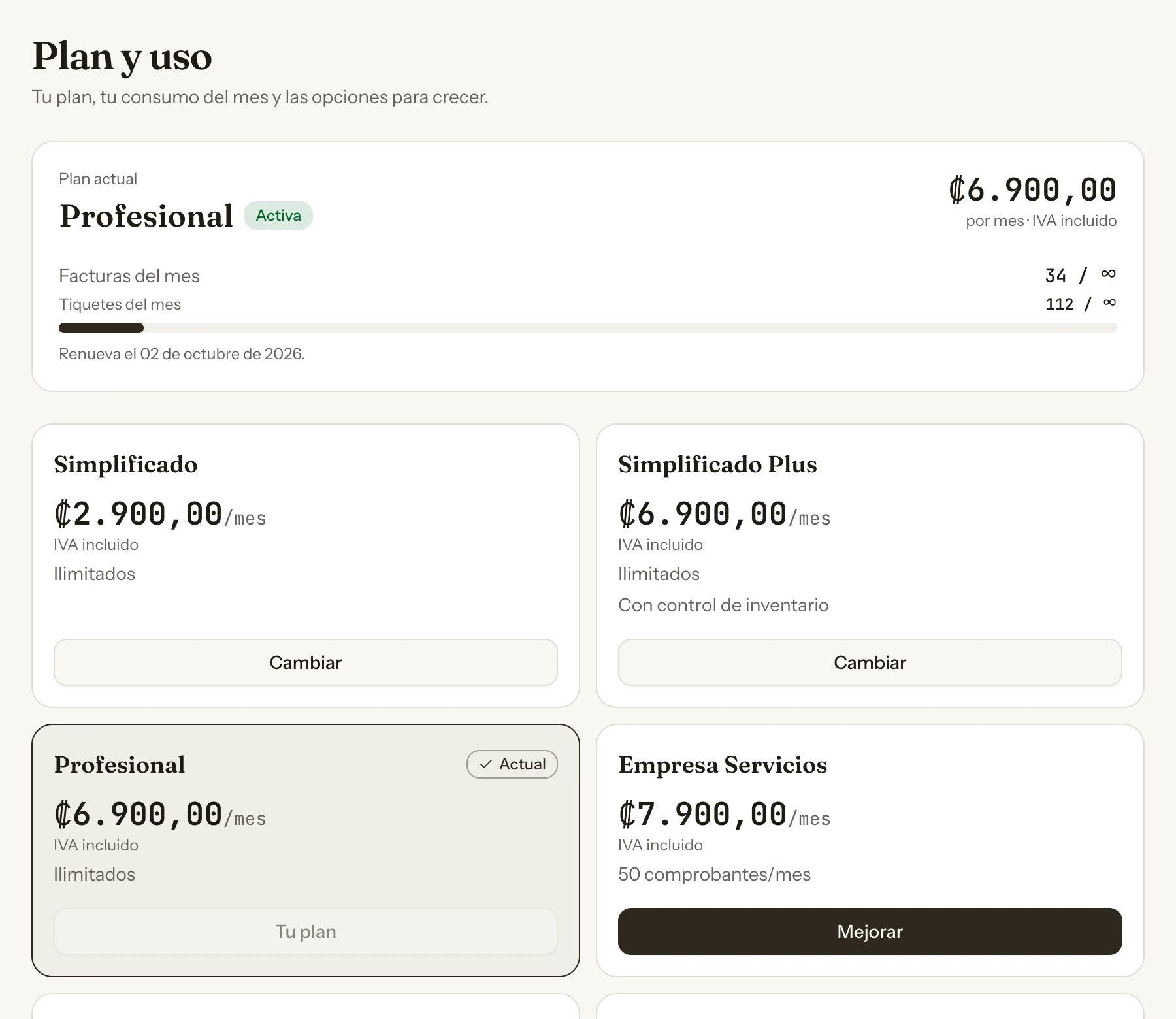The width and height of the screenshot is (1176, 1019).
Task: Click the Facturas del mes label
Action: (129, 276)
